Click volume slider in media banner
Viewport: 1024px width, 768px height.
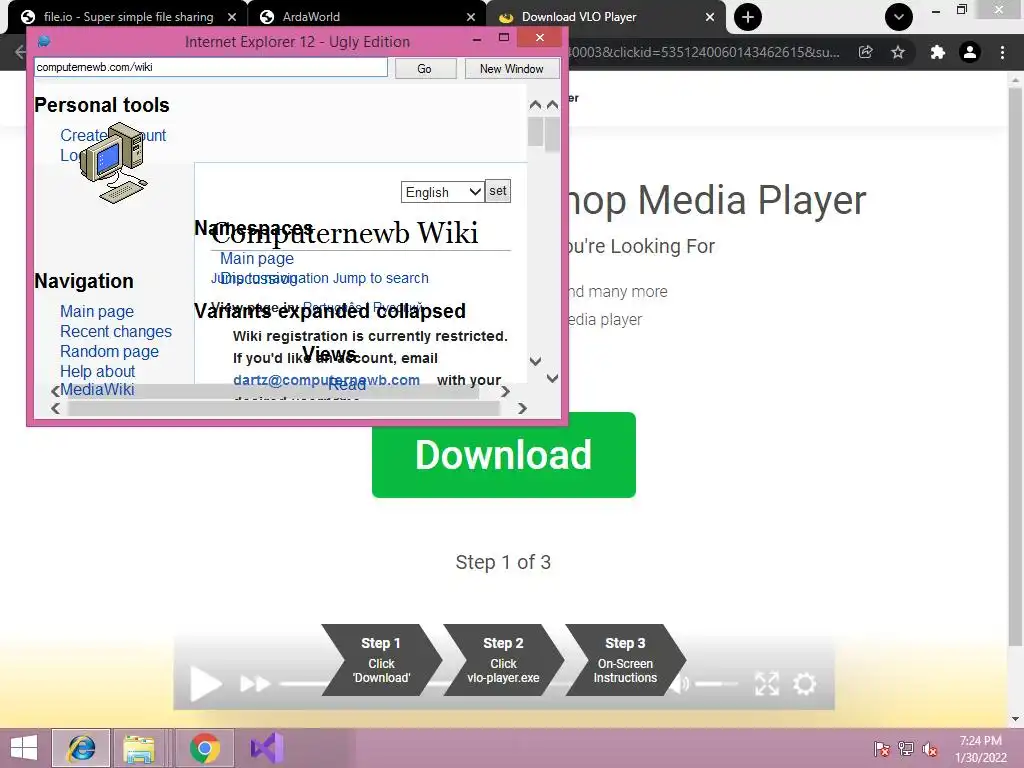pyautogui.click(x=716, y=684)
